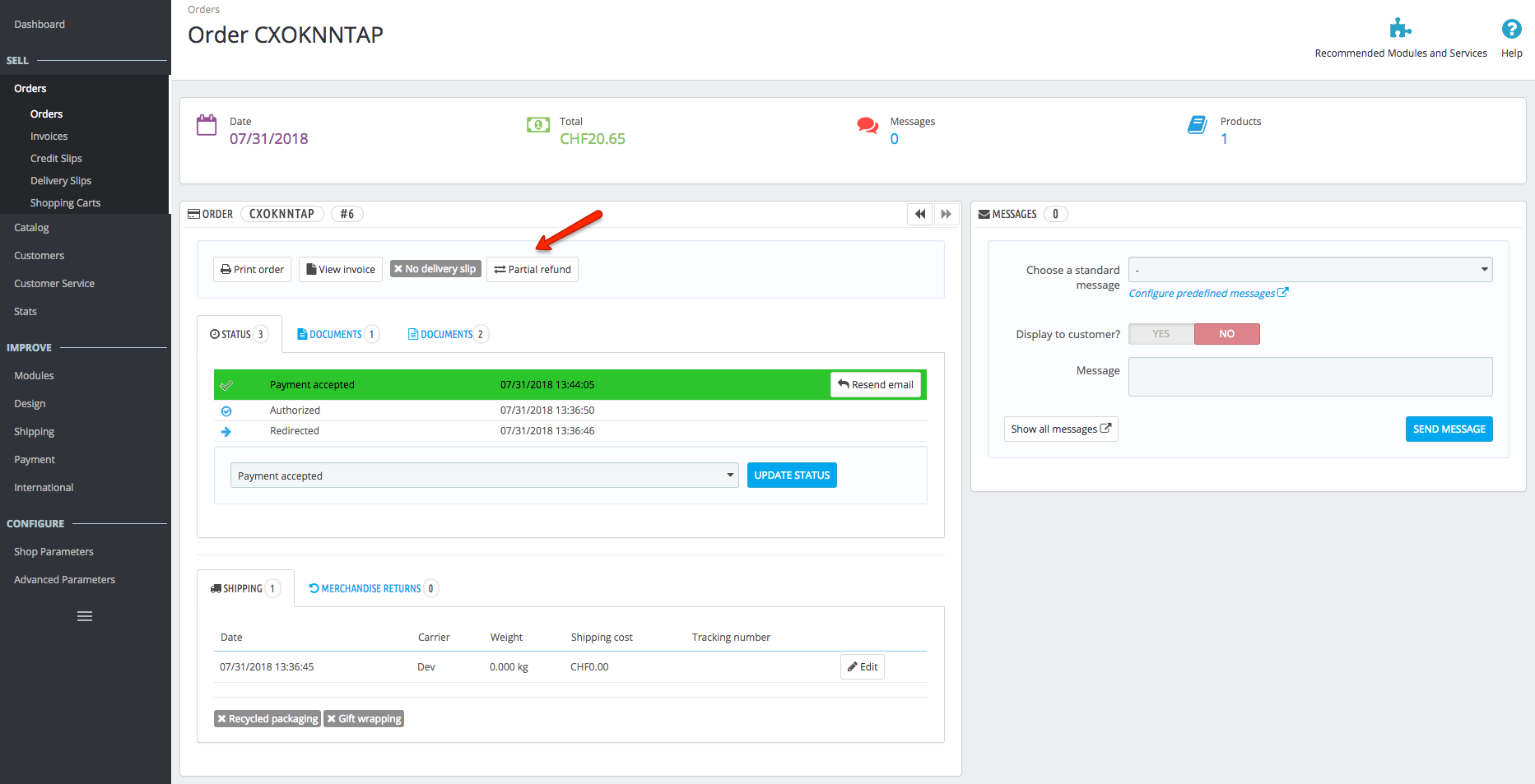Switch to the Merchandise Returns tab
This screenshot has height=784, width=1535.
coord(371,587)
